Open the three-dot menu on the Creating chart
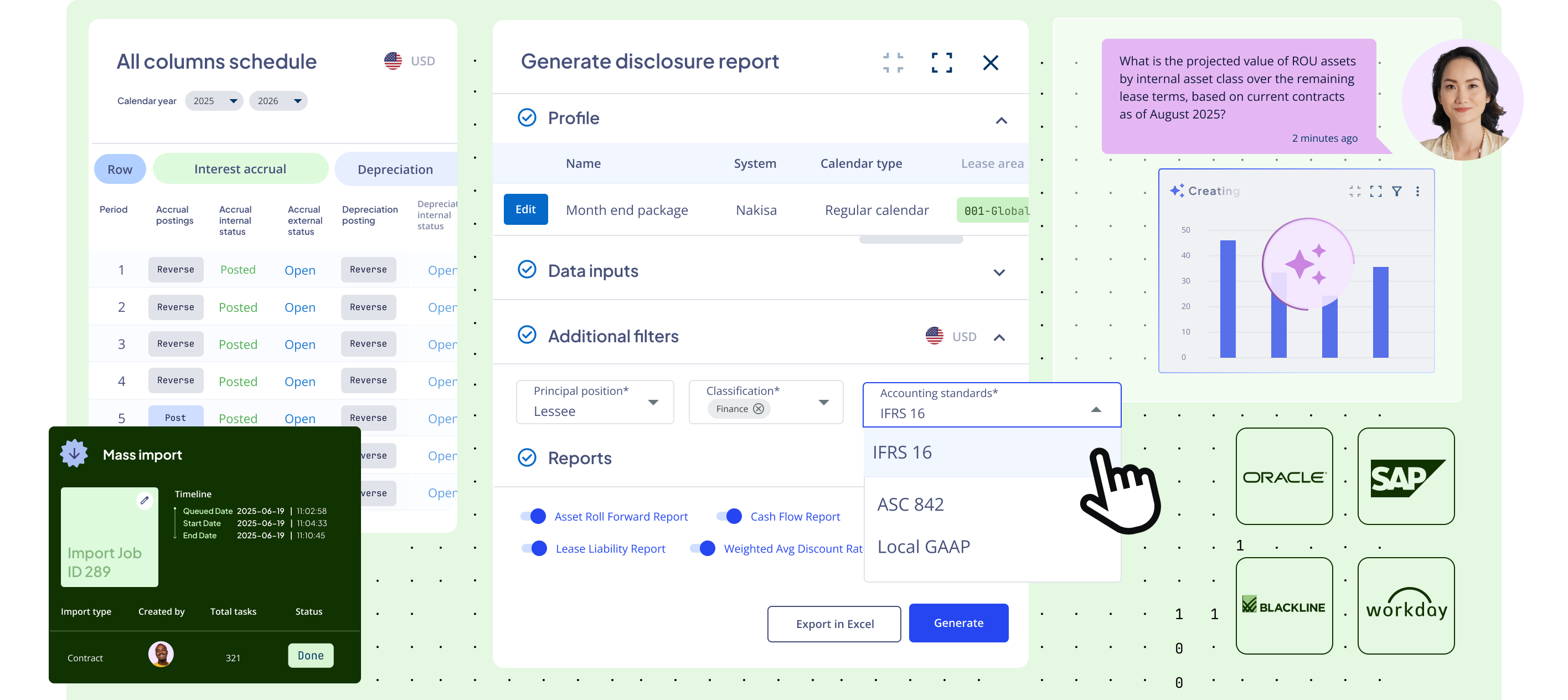 [x=1417, y=191]
